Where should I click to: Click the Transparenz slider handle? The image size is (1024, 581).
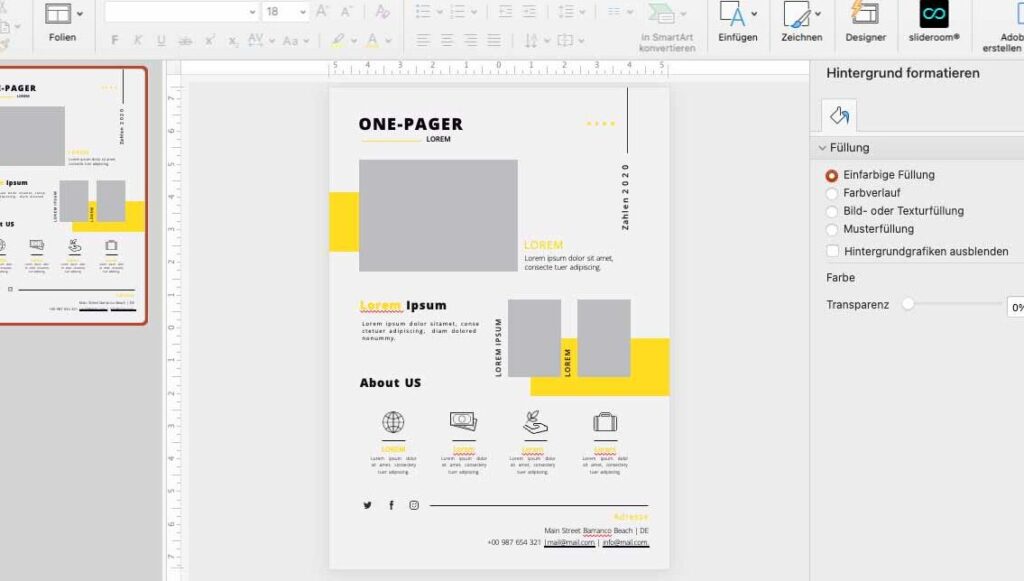[908, 304]
